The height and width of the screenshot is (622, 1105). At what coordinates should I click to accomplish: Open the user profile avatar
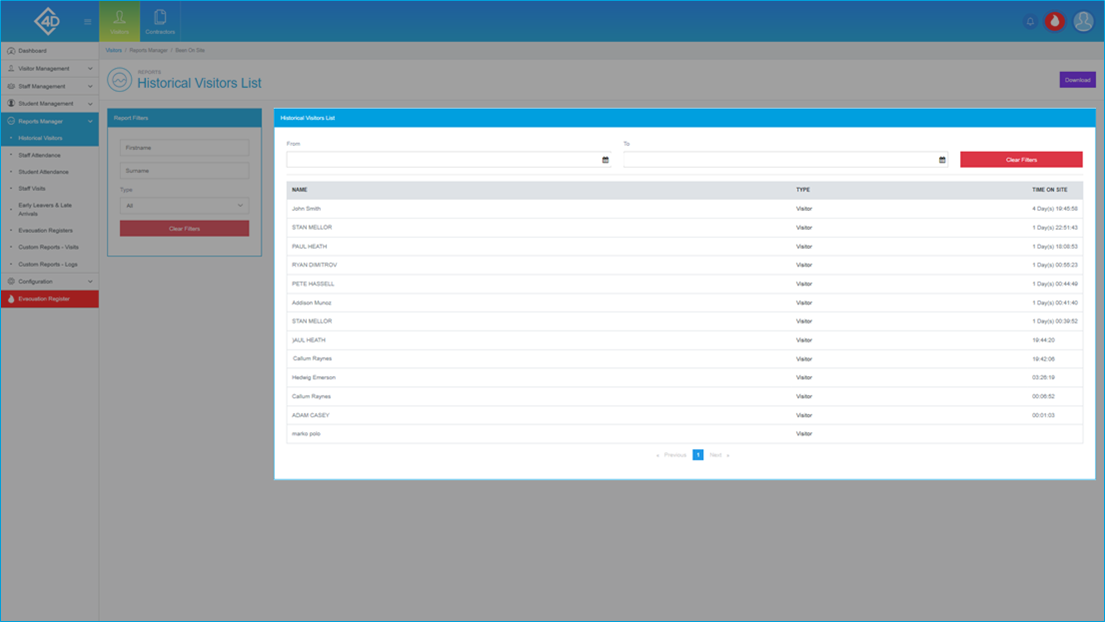(1083, 21)
